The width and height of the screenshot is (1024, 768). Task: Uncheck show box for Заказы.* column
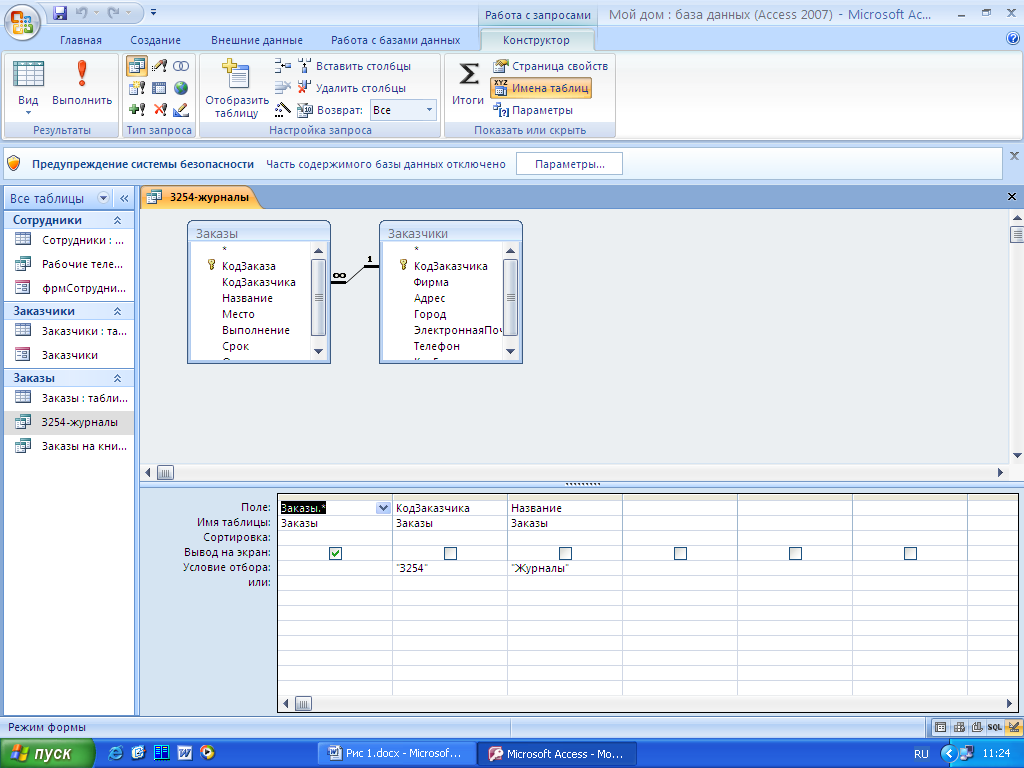[335, 553]
